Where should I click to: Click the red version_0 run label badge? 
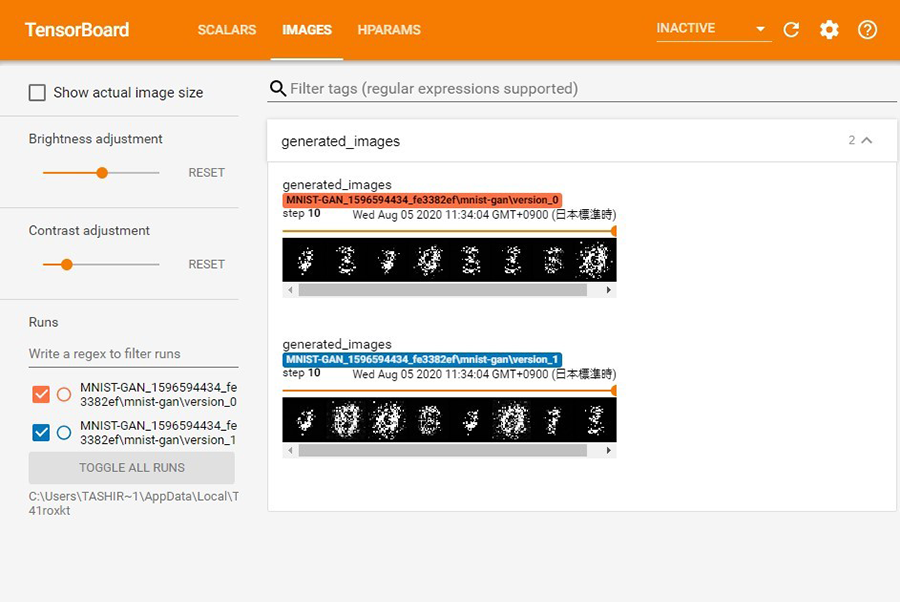(422, 200)
